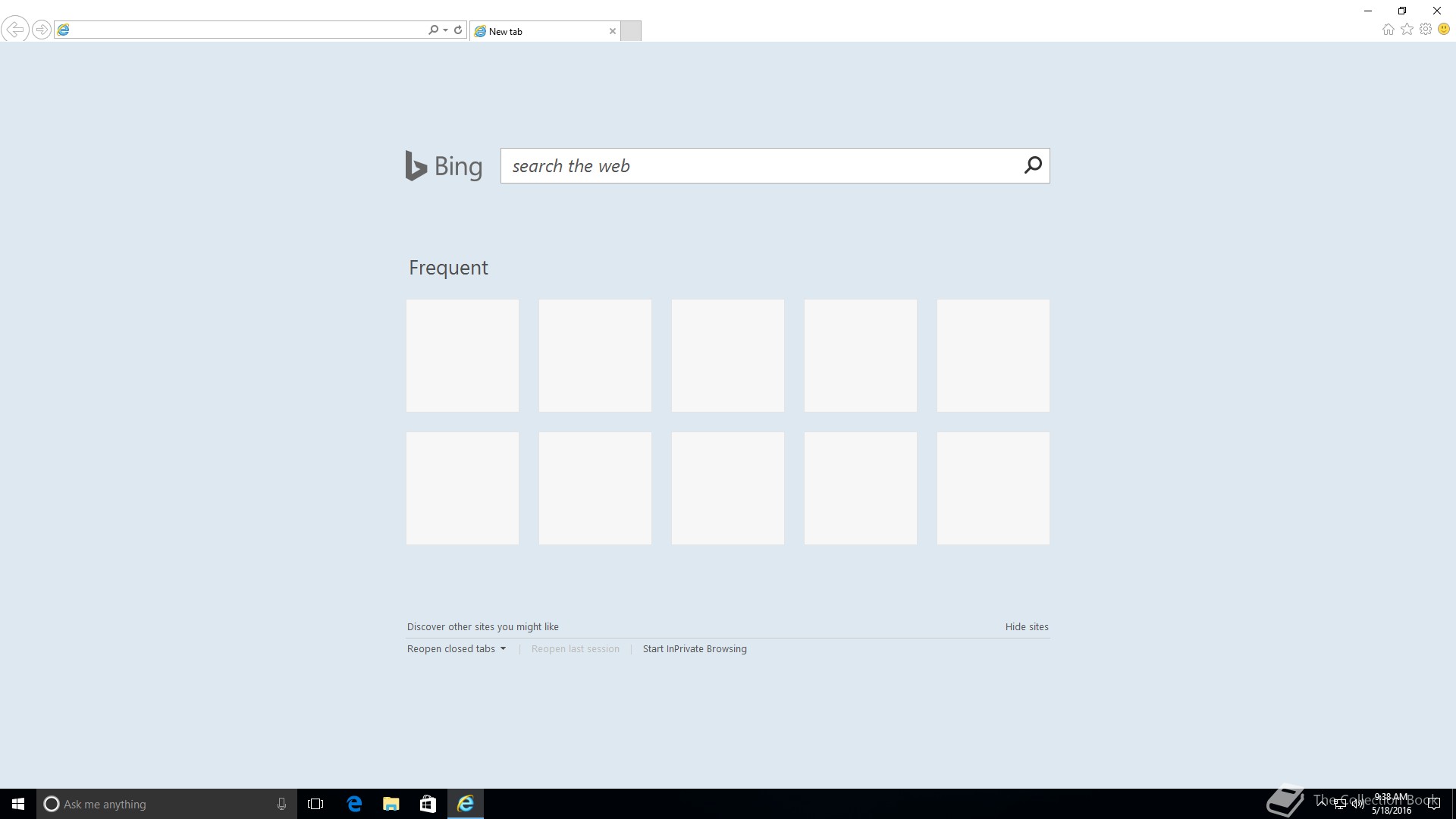Expand the Reopen closed tabs dropdown
The image size is (1456, 819).
point(457,649)
